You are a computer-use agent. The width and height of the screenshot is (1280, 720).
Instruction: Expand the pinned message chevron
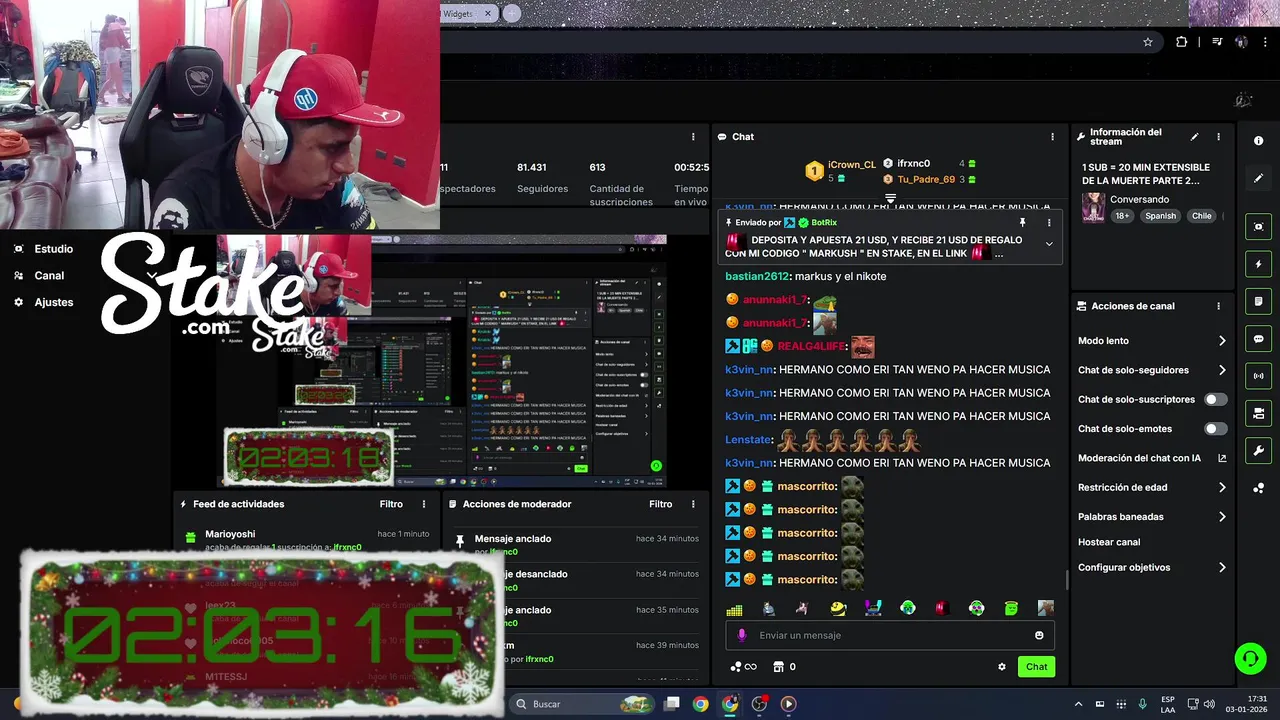click(1049, 244)
